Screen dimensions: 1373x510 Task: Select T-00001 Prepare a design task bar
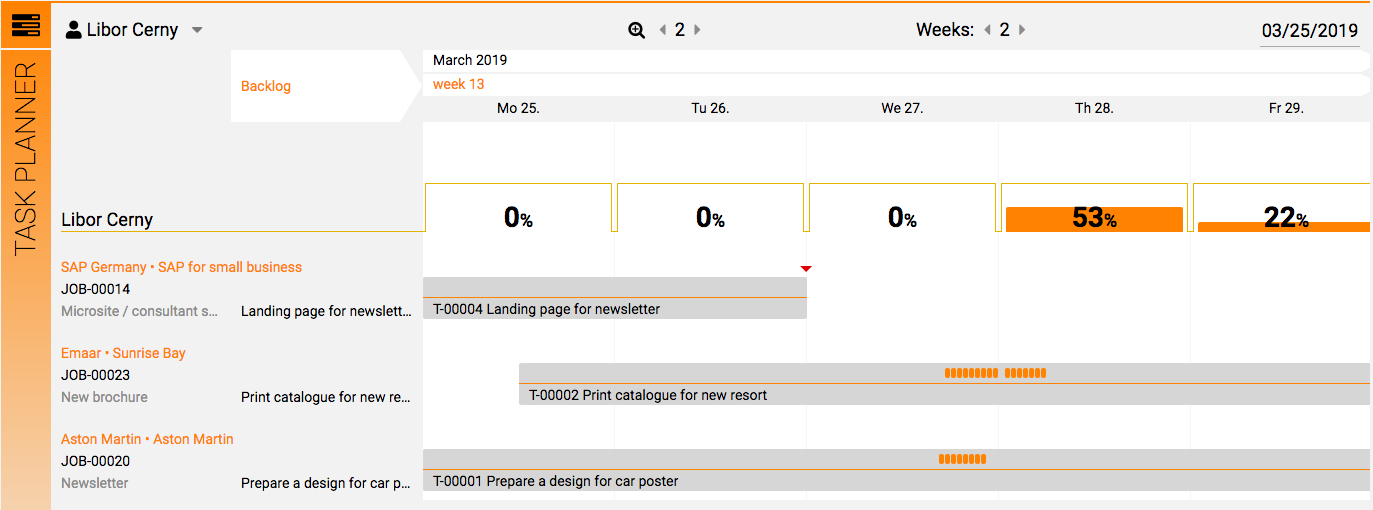coord(896,470)
